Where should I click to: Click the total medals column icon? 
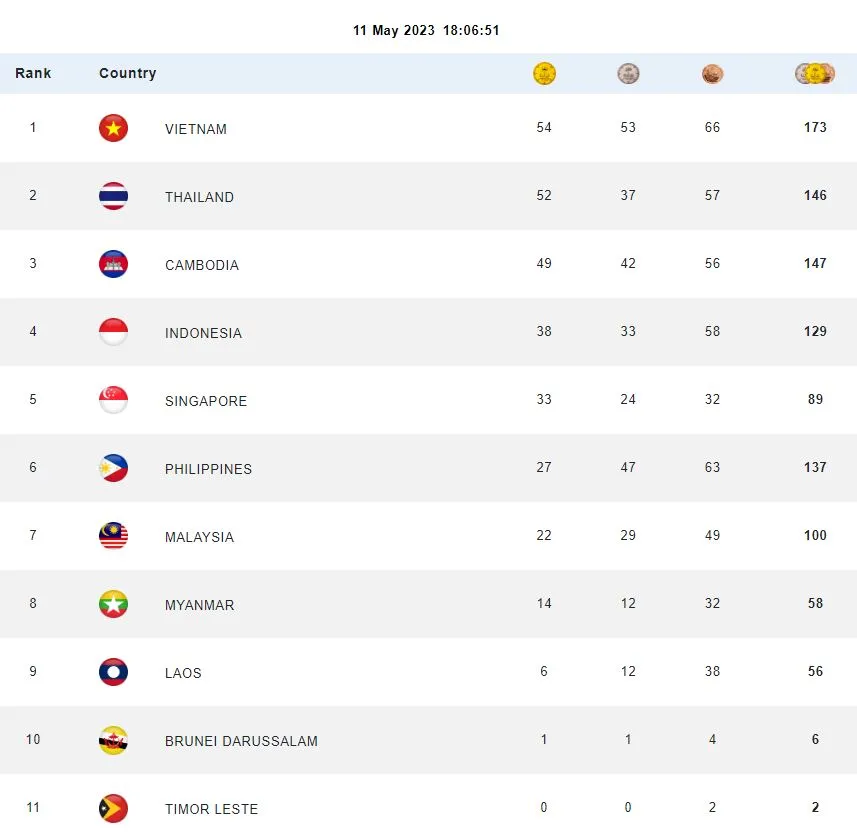815,74
